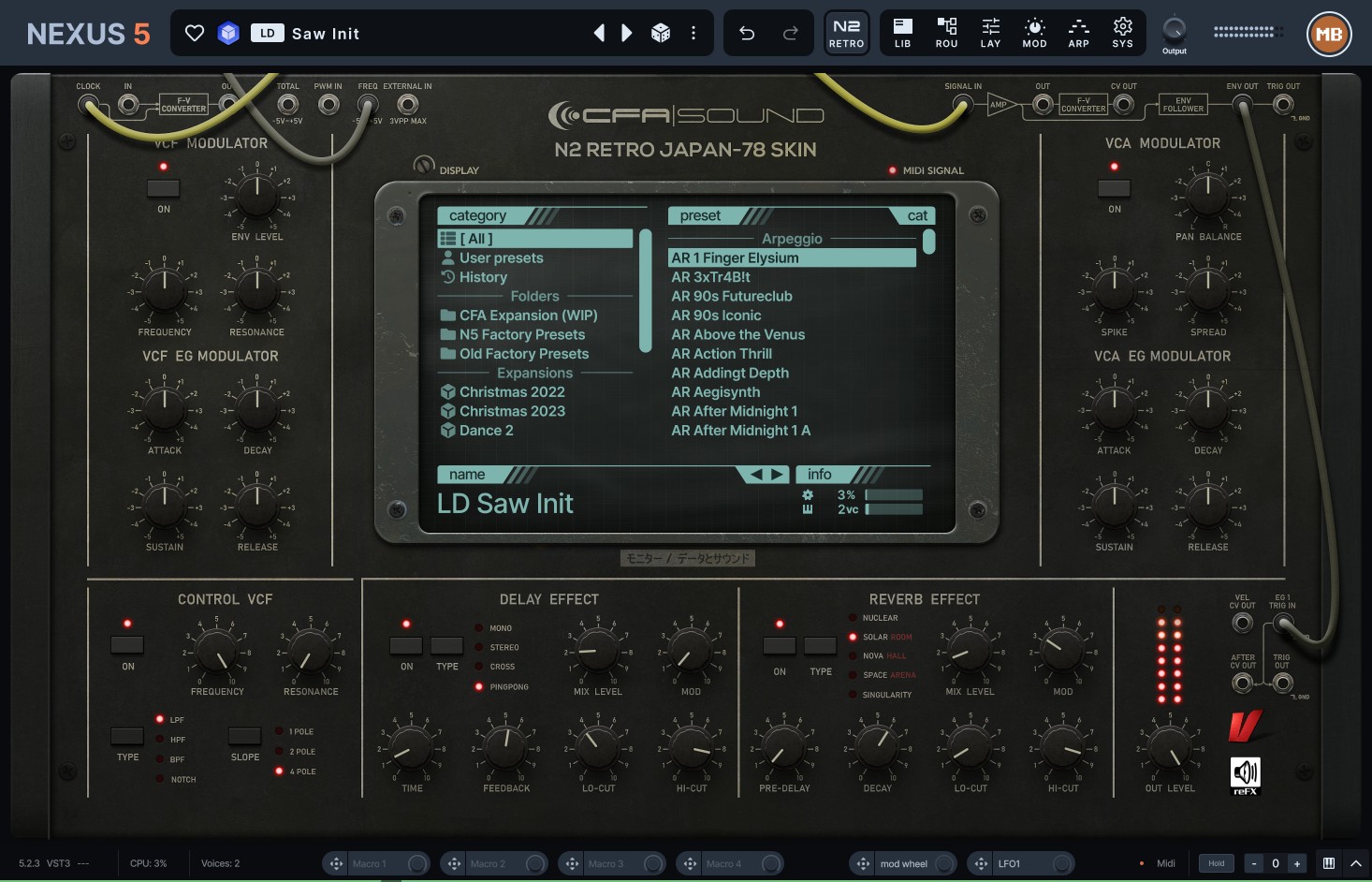Click the Control VCF SLOPE button
1372x882 pixels.
(244, 736)
